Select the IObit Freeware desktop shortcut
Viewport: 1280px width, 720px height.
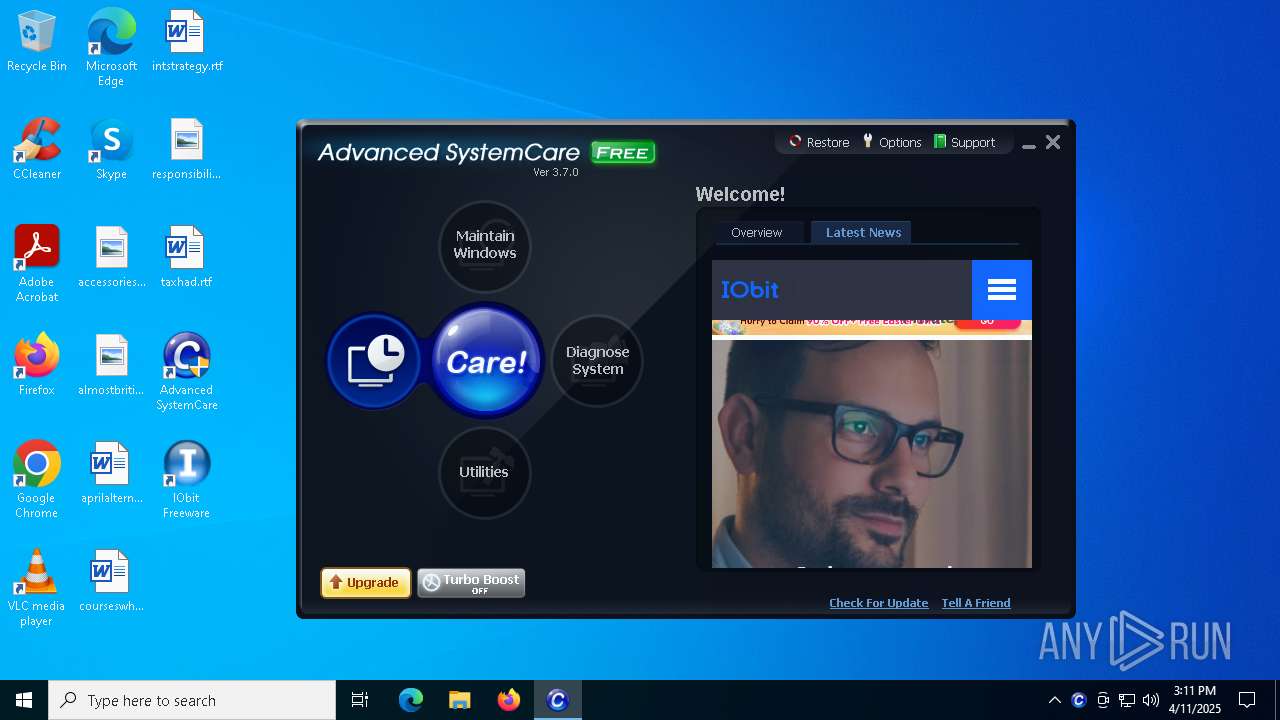[187, 480]
